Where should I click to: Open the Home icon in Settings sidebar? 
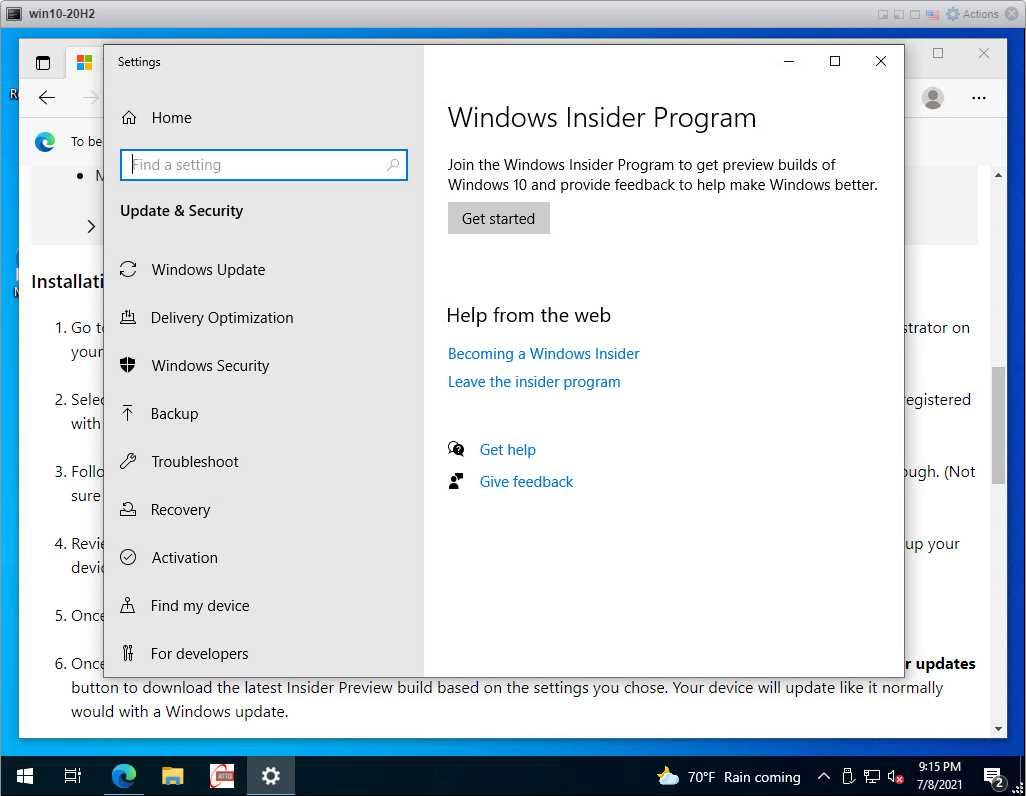coord(129,118)
